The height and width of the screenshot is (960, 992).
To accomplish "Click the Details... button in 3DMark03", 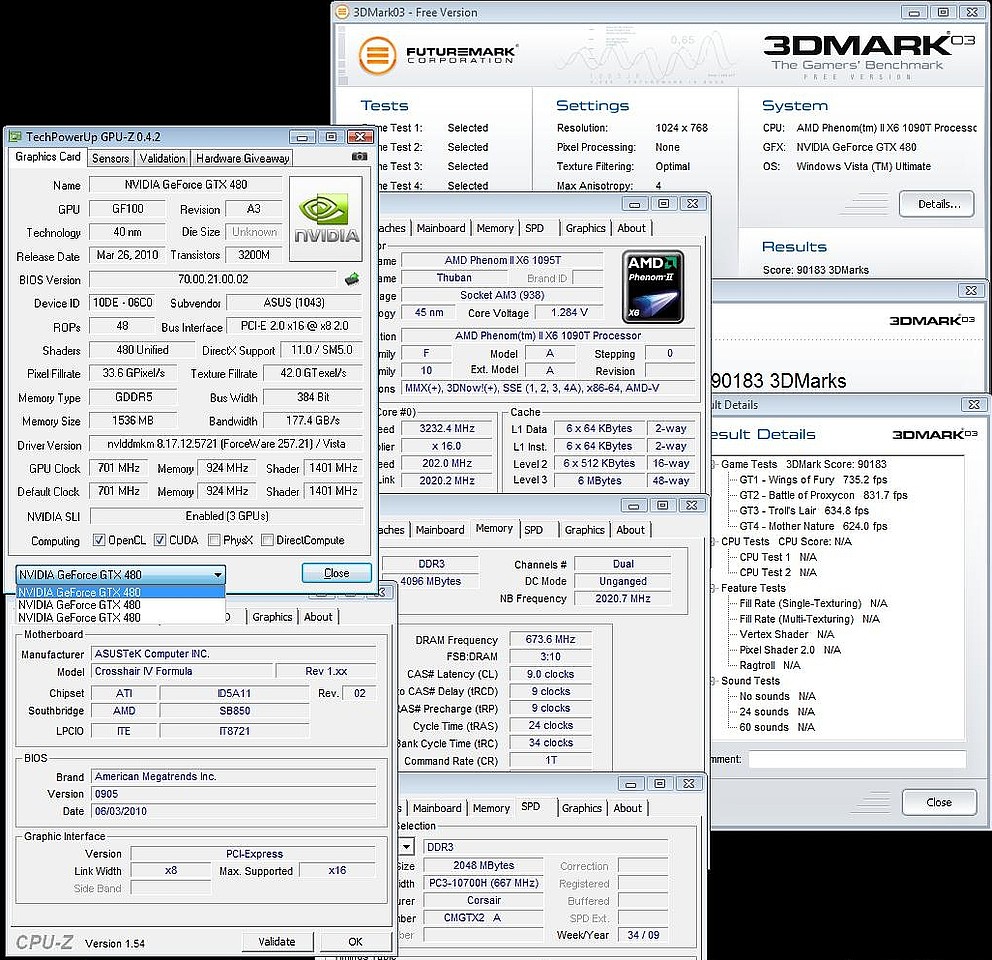I will pyautogui.click(x=936, y=204).
